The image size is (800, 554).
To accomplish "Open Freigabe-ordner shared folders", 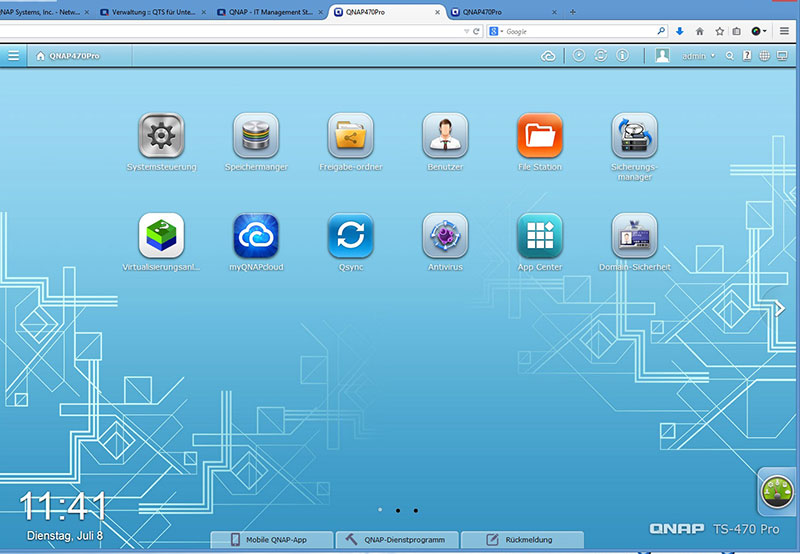I will tap(351, 136).
